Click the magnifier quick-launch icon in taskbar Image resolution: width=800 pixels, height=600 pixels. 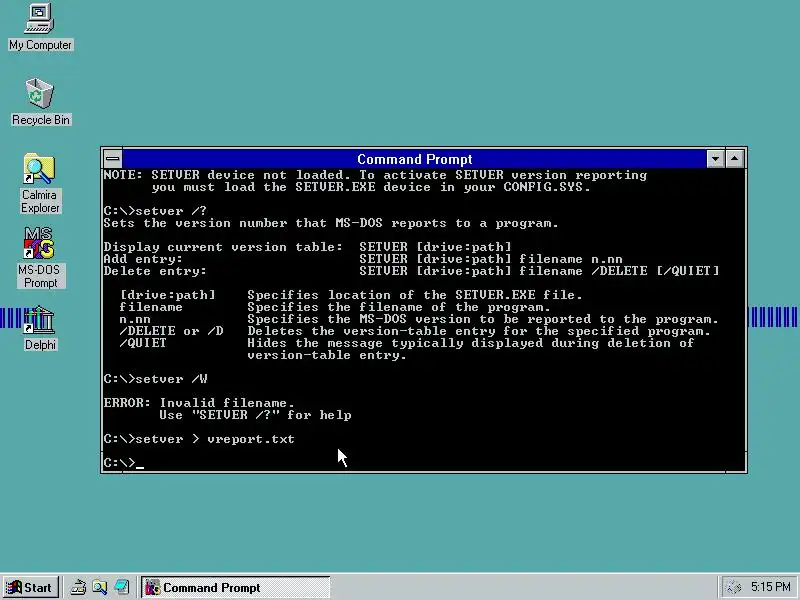point(100,588)
